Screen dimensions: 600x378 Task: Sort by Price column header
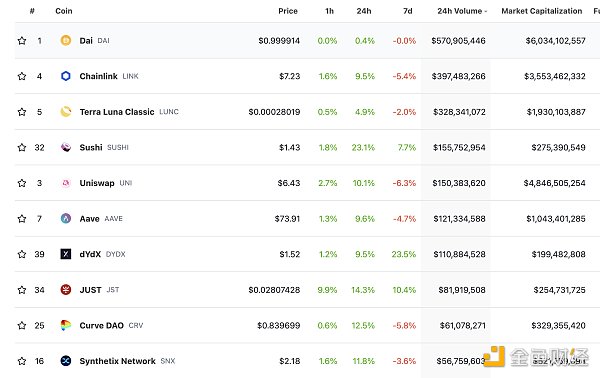point(288,11)
